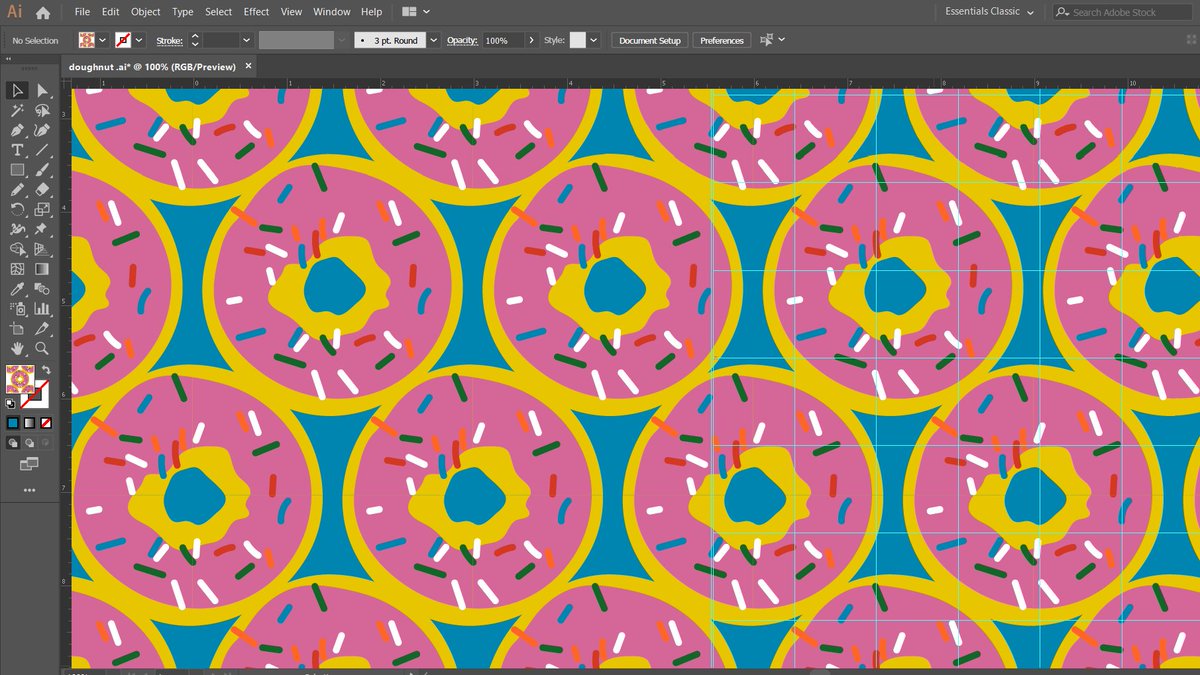Open the Effect menu

(256, 12)
